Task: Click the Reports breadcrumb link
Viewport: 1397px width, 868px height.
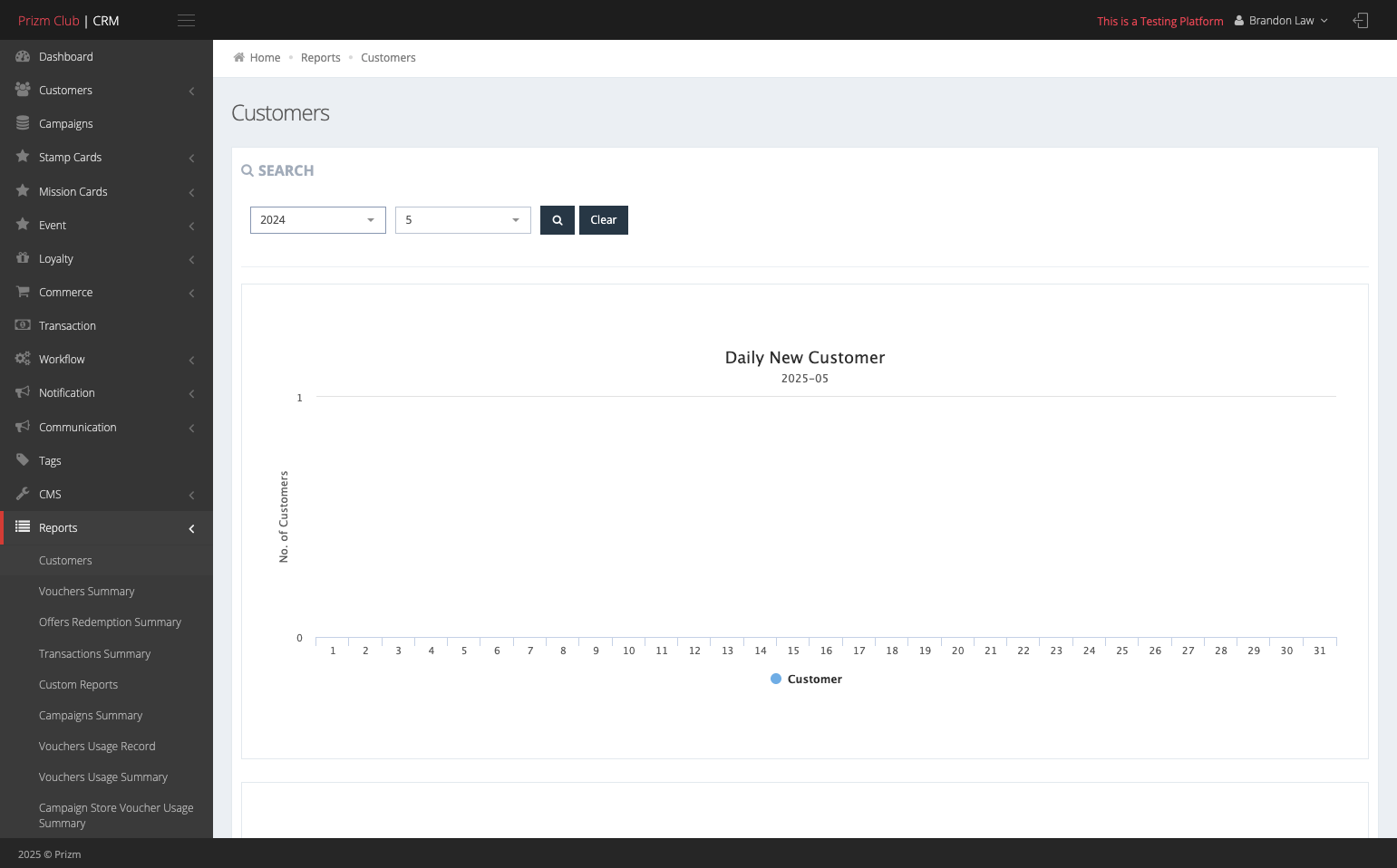Action: point(321,58)
